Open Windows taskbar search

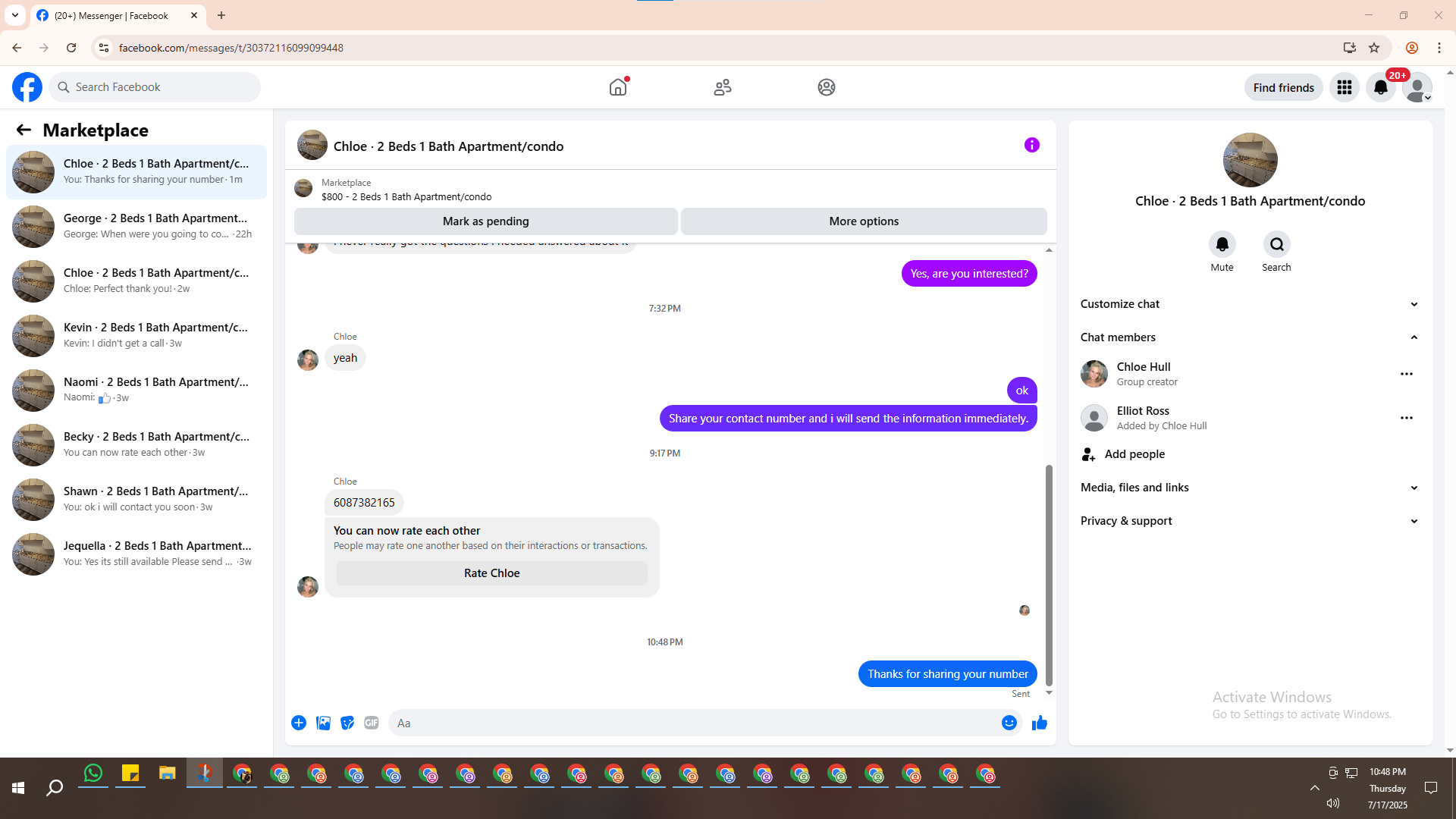pos(55,788)
